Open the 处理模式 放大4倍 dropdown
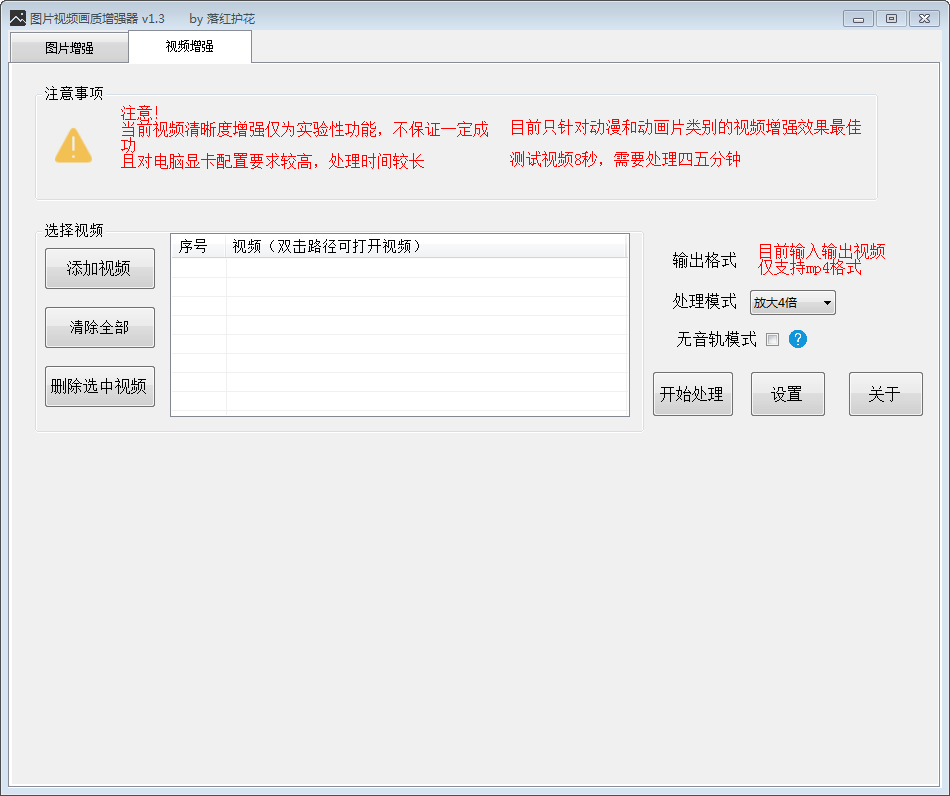The height and width of the screenshot is (796, 950). pos(792,303)
